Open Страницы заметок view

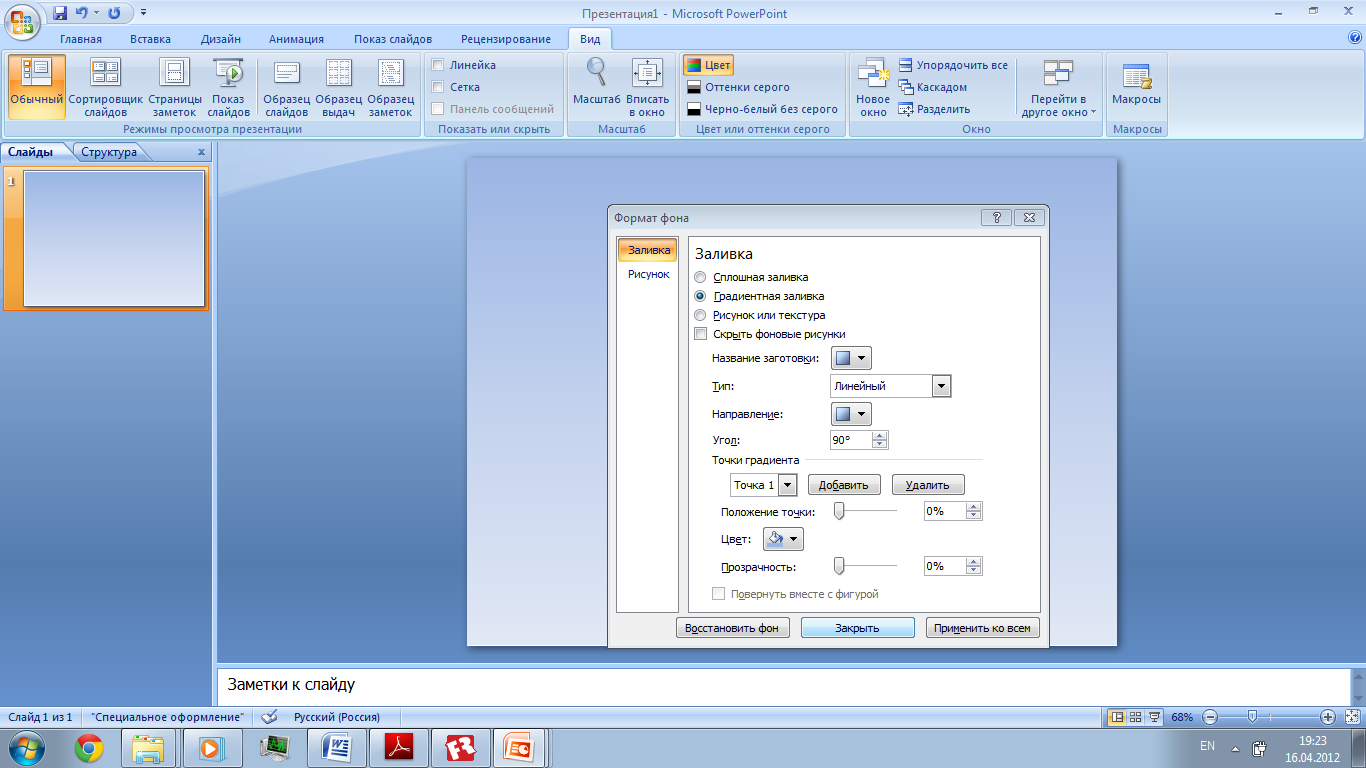pyautogui.click(x=175, y=86)
